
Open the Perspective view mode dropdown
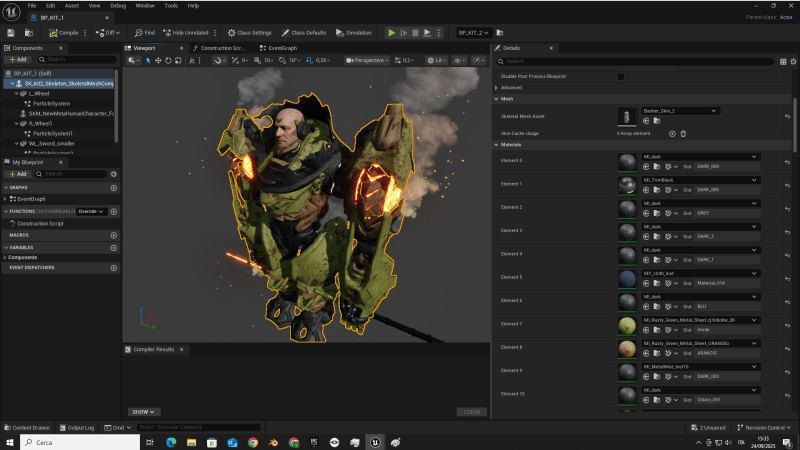tap(367, 60)
